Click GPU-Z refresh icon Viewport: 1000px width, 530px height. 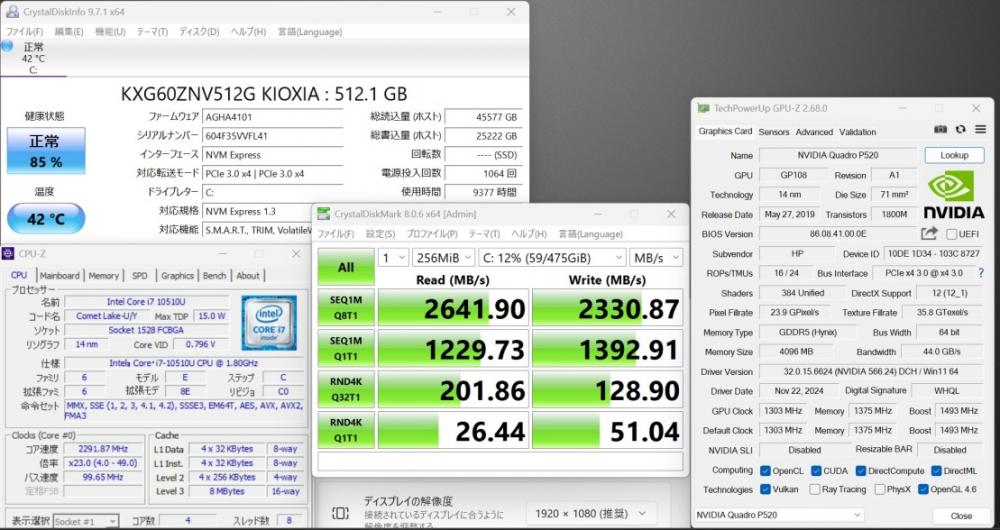point(960,129)
